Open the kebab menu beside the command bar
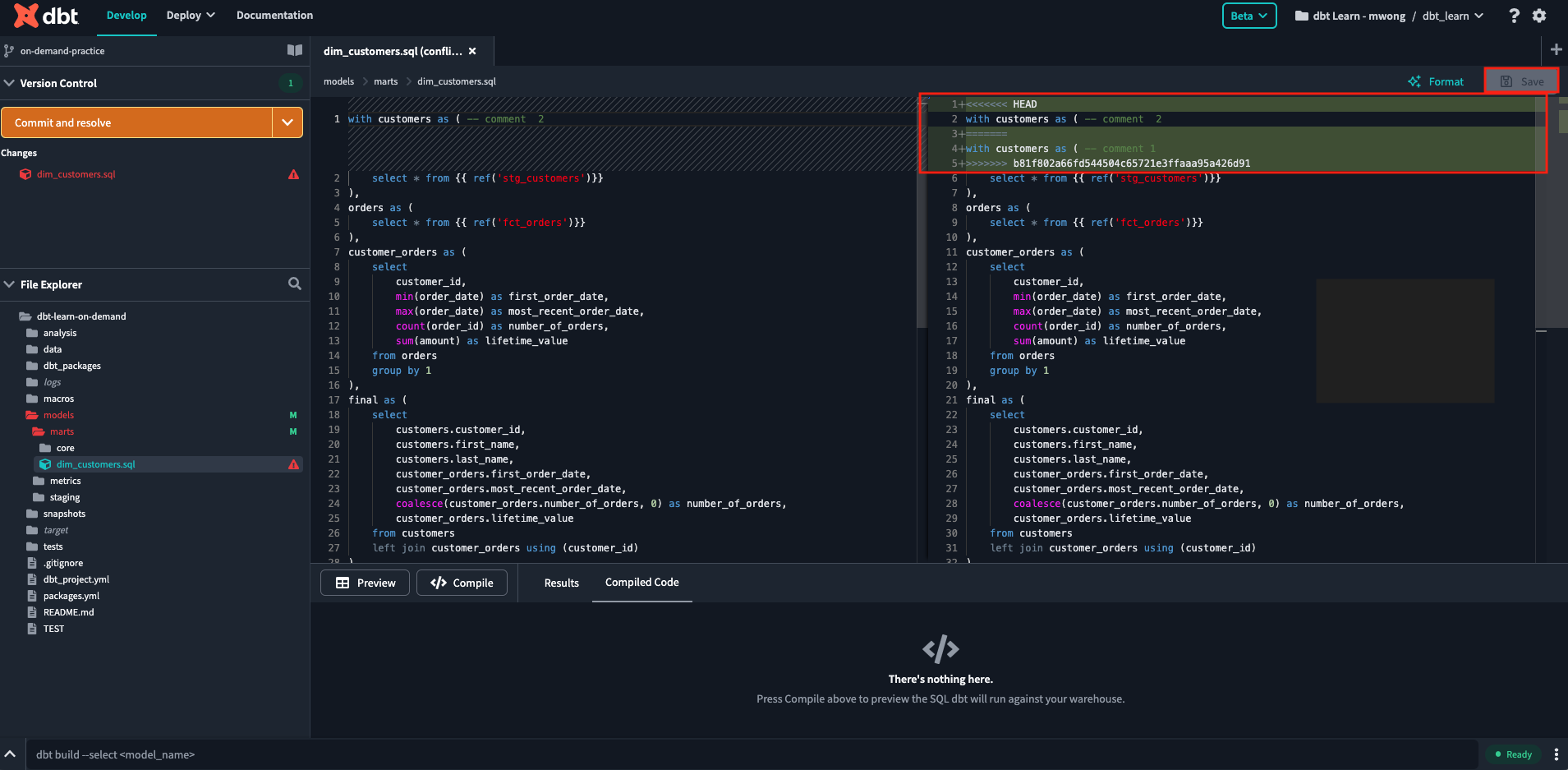The width and height of the screenshot is (1568, 770). point(1557,754)
